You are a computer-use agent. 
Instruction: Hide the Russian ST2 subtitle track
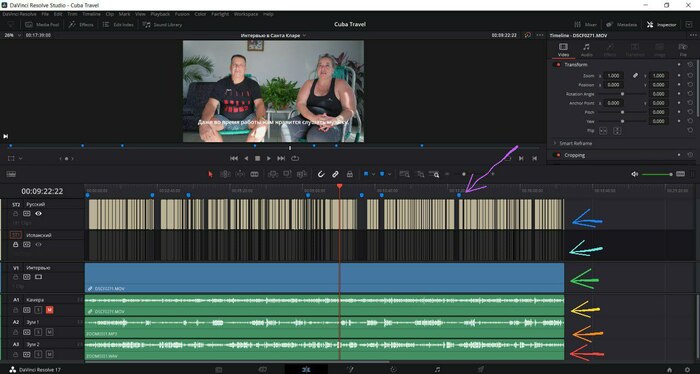(38, 213)
